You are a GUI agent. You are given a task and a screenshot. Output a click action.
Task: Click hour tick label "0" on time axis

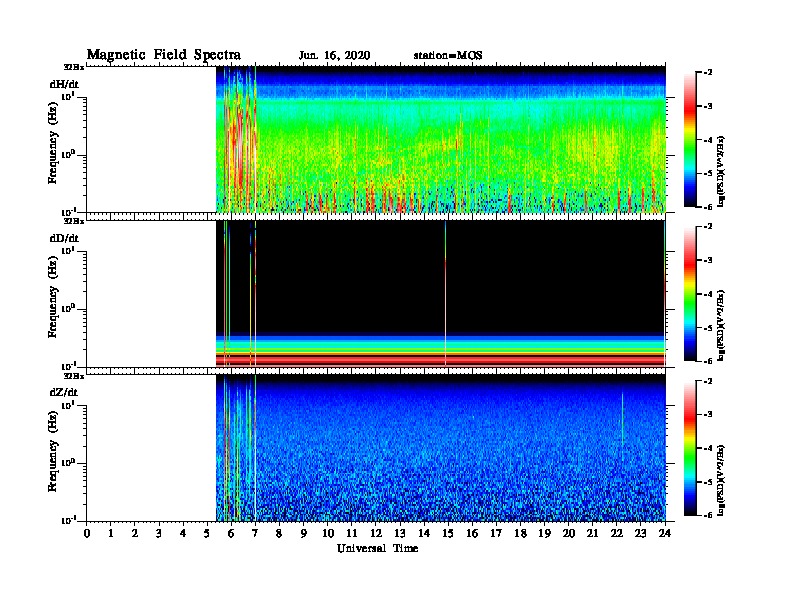point(87,533)
